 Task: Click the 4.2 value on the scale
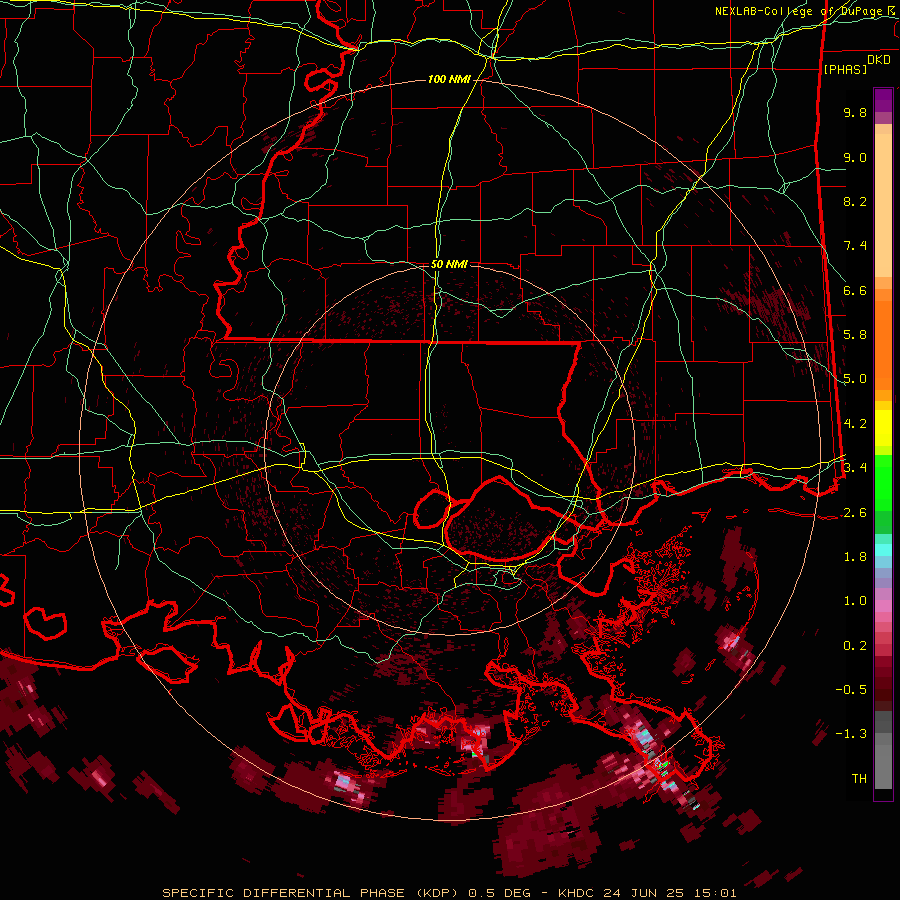855,424
